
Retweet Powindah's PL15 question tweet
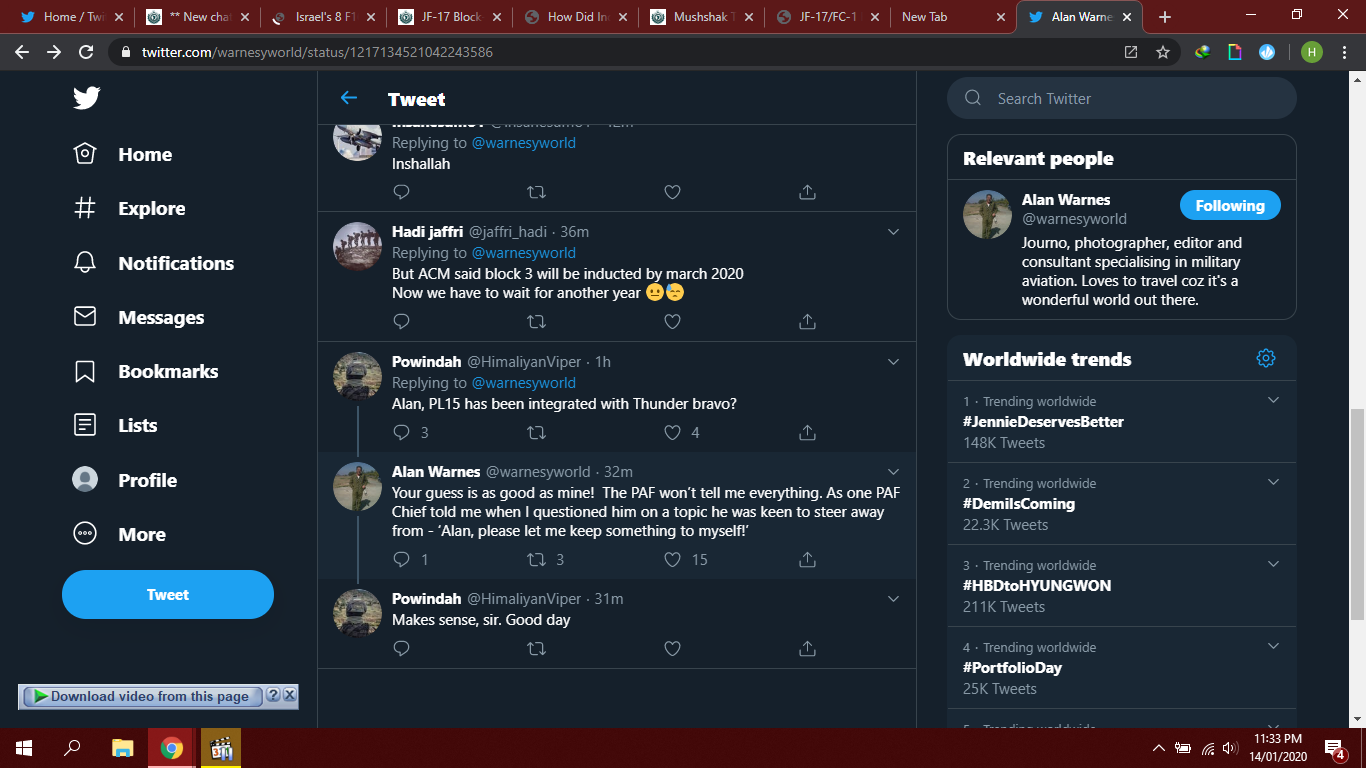point(536,432)
